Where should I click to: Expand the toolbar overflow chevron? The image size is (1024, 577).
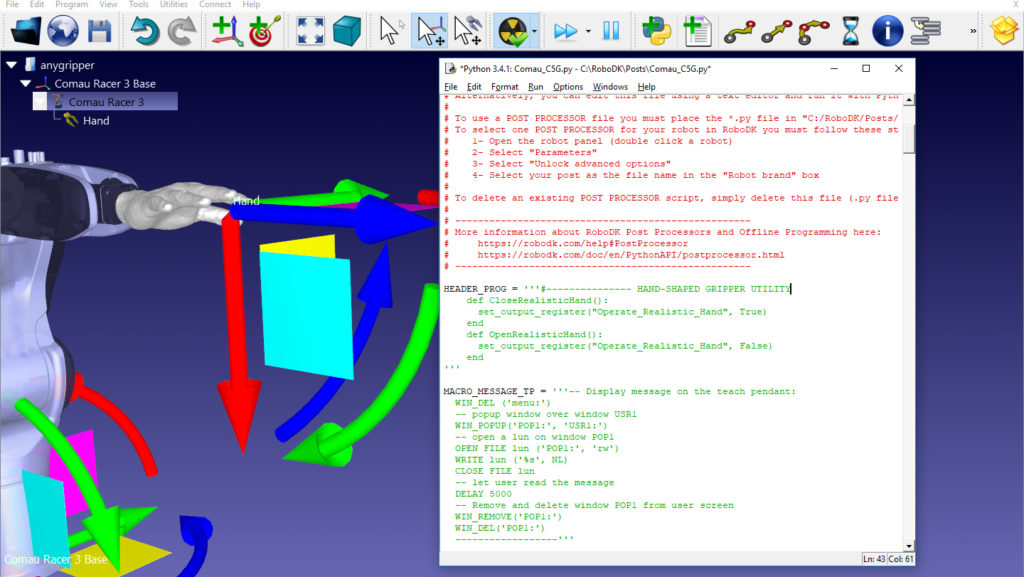(973, 31)
